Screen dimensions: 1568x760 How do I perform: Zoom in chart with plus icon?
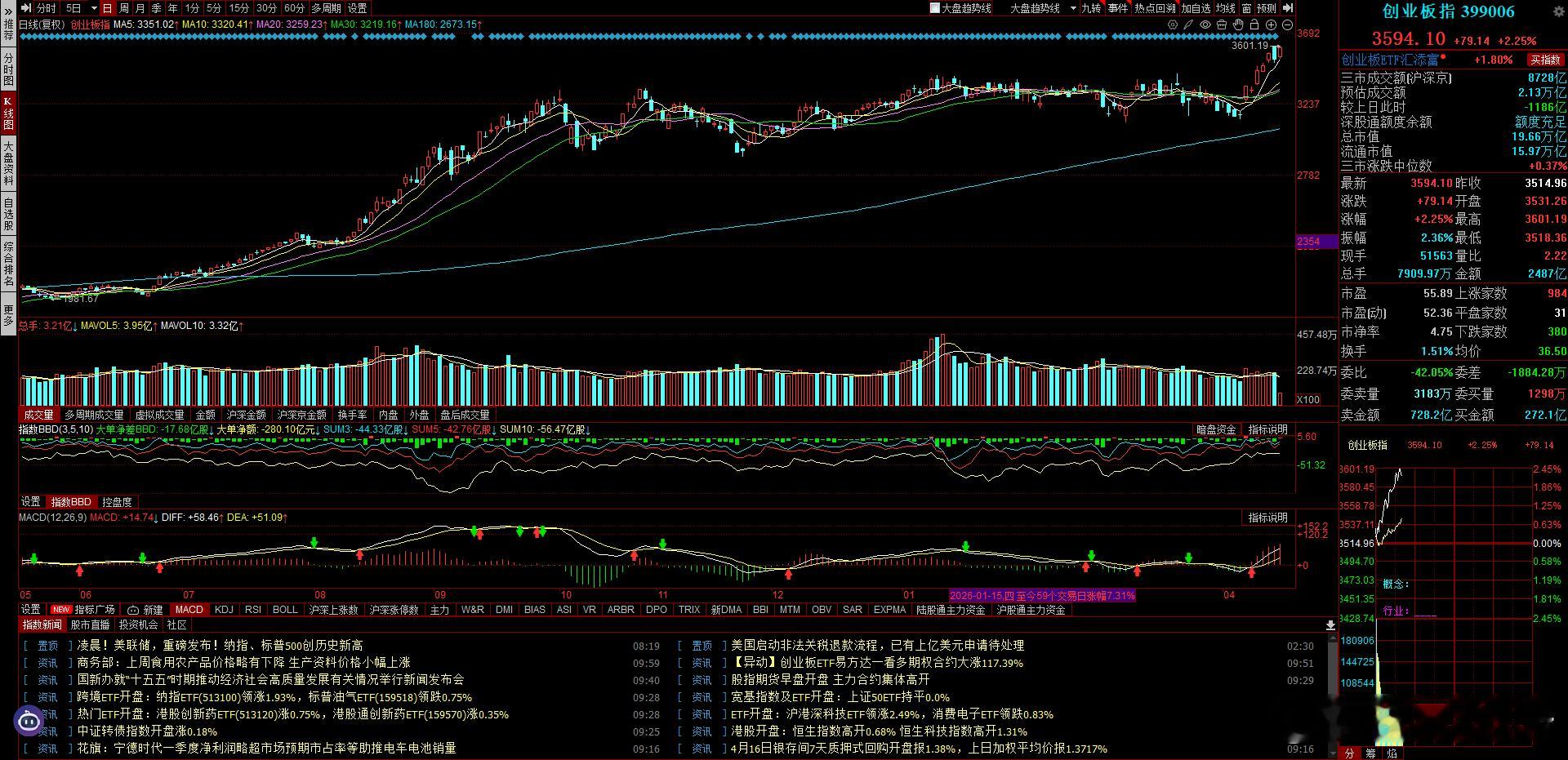[x=1271, y=24]
